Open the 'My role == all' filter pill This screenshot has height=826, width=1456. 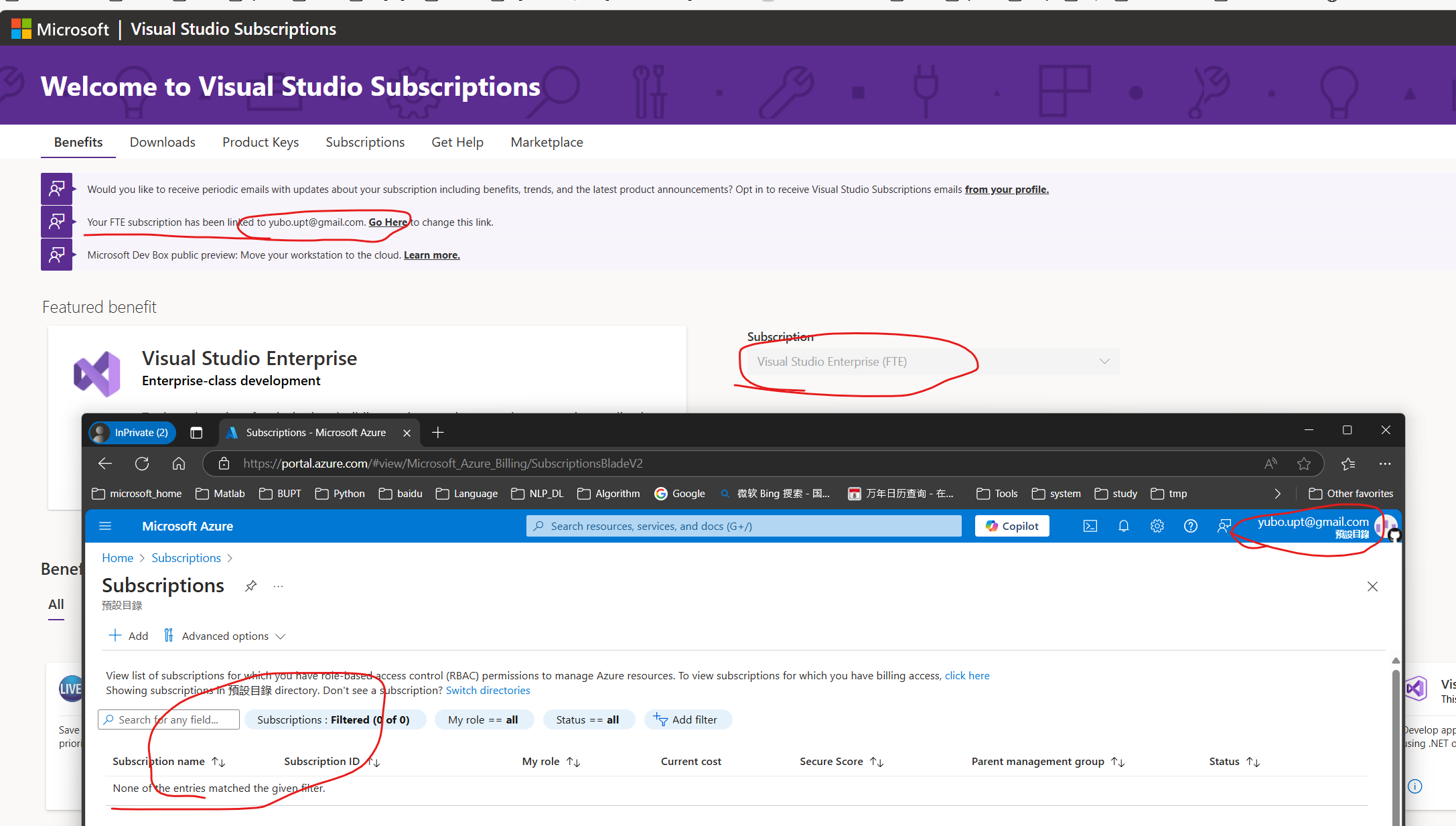click(x=484, y=719)
